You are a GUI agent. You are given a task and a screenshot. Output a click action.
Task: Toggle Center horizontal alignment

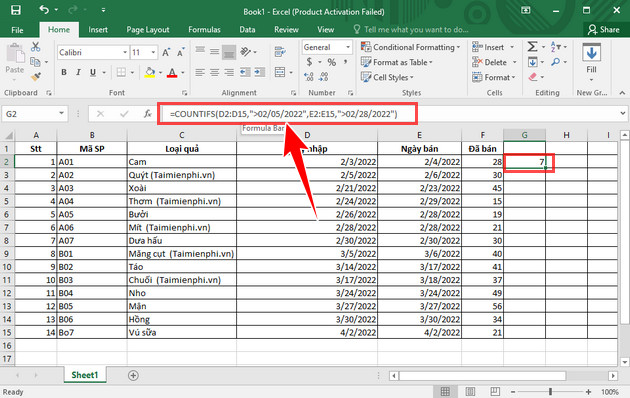point(215,72)
